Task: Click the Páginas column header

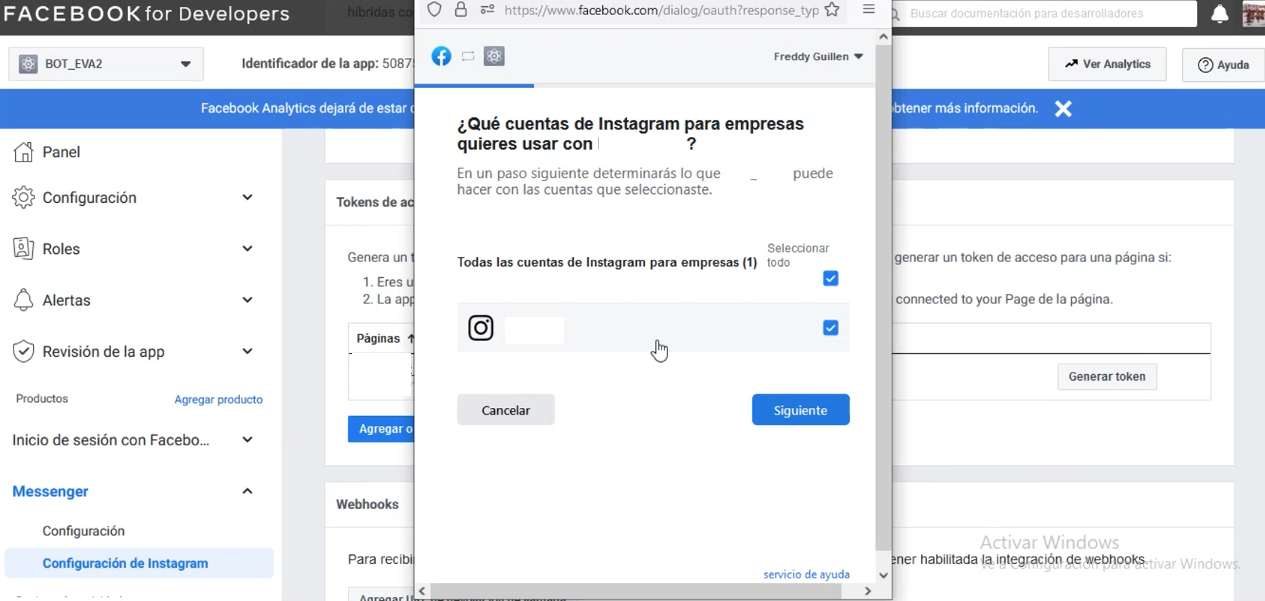Action: tap(385, 338)
